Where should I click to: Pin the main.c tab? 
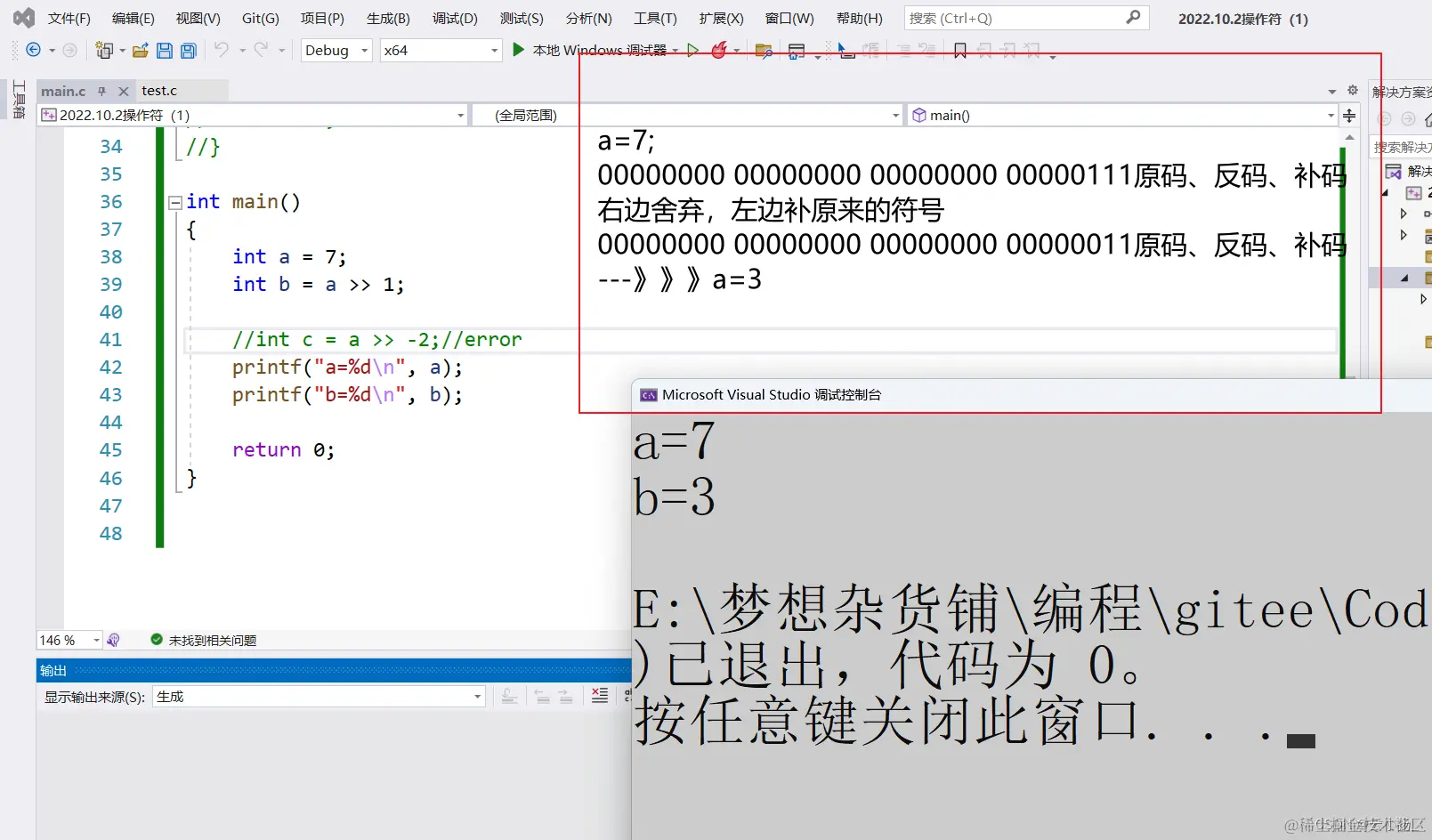tap(101, 91)
